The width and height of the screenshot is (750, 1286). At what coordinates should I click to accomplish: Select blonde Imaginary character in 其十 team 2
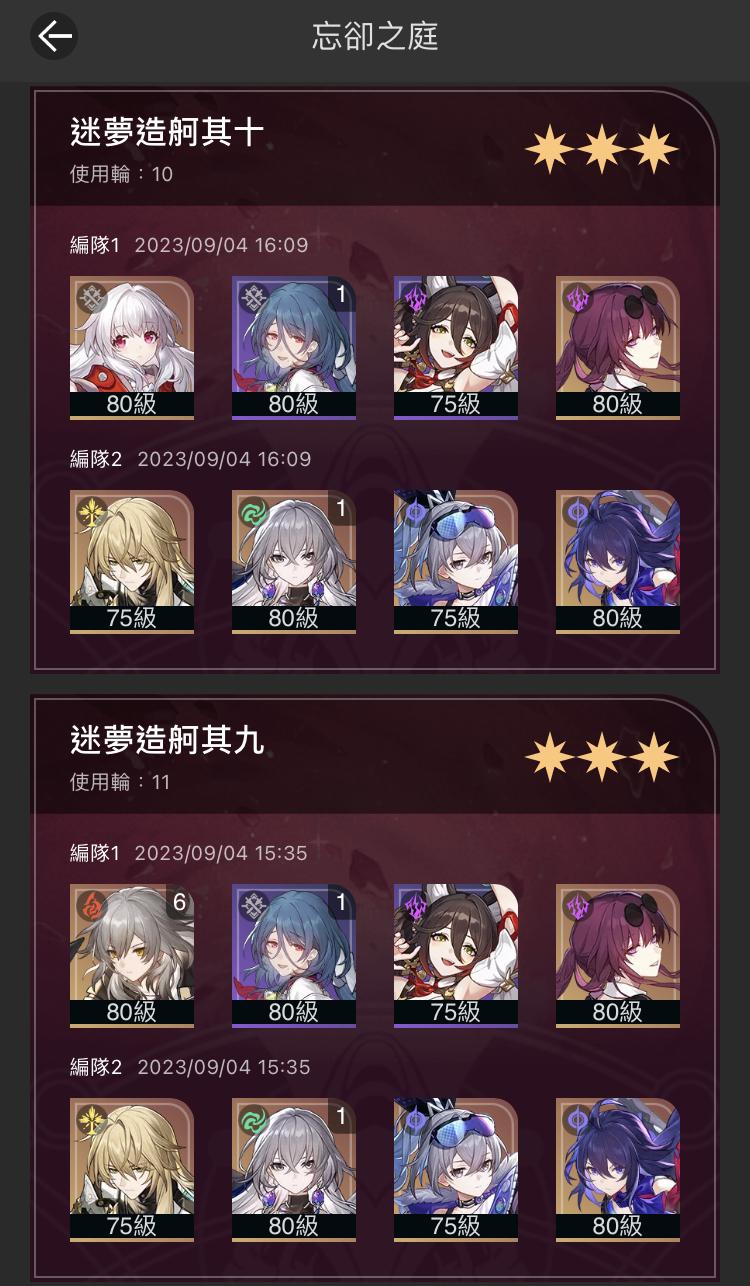[132, 562]
